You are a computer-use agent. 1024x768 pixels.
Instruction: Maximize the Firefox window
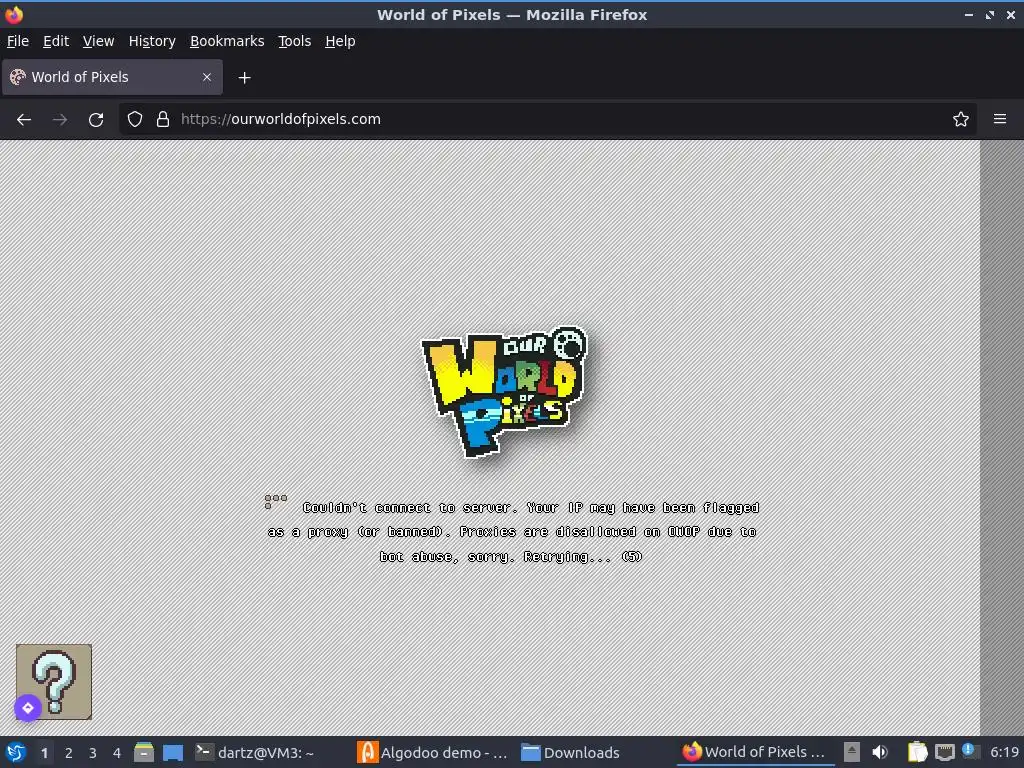click(990, 14)
